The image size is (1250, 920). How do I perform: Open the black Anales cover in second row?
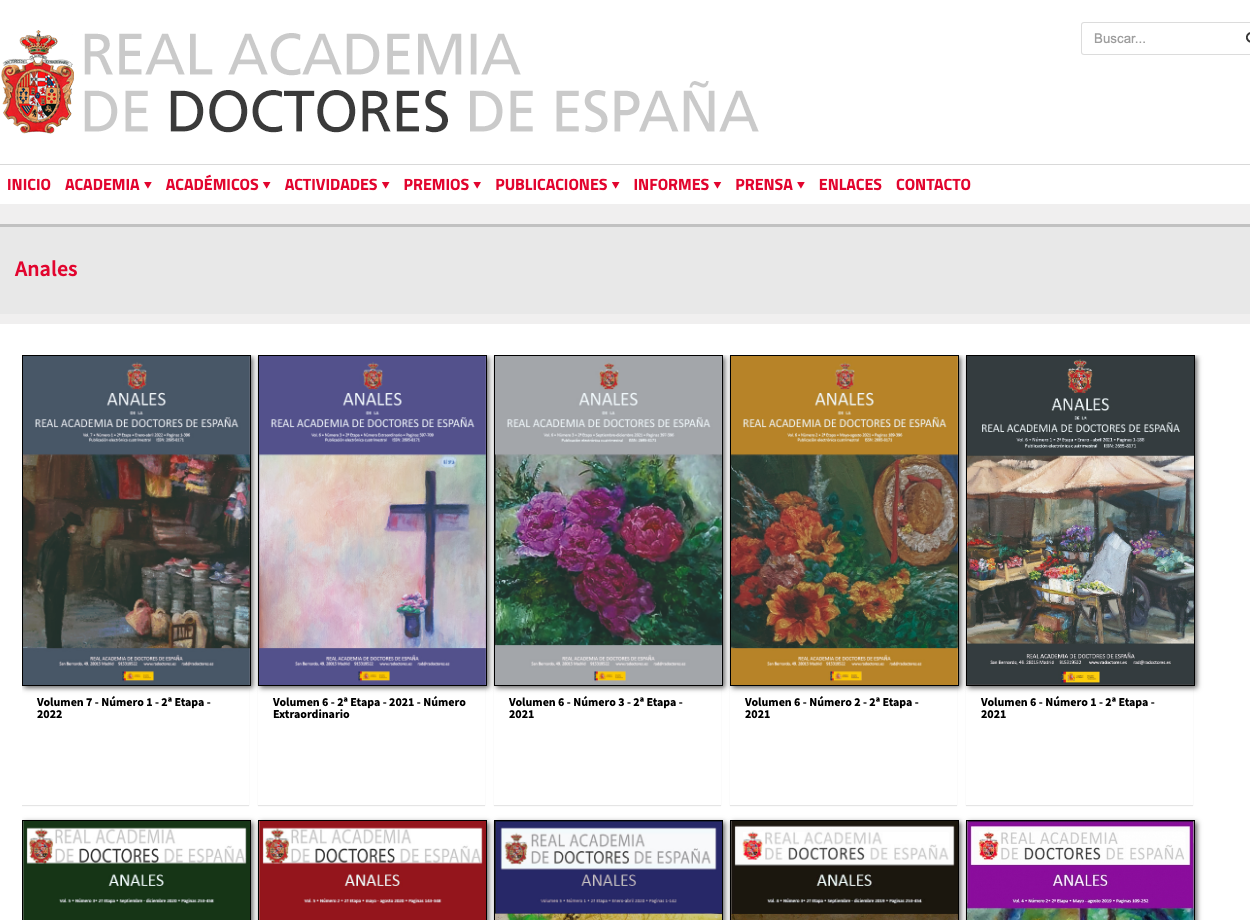click(x=845, y=870)
